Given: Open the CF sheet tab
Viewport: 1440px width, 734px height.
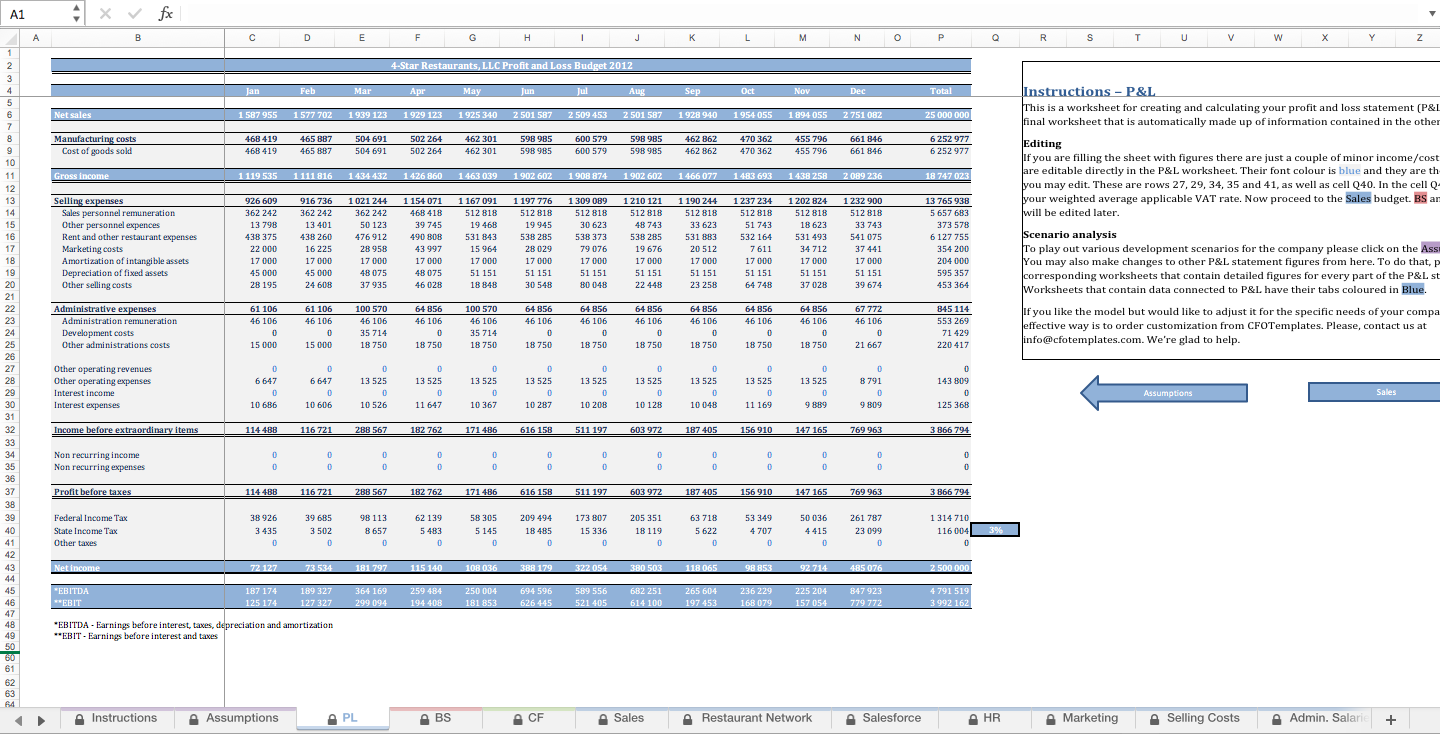Looking at the screenshot, I should click(528, 718).
